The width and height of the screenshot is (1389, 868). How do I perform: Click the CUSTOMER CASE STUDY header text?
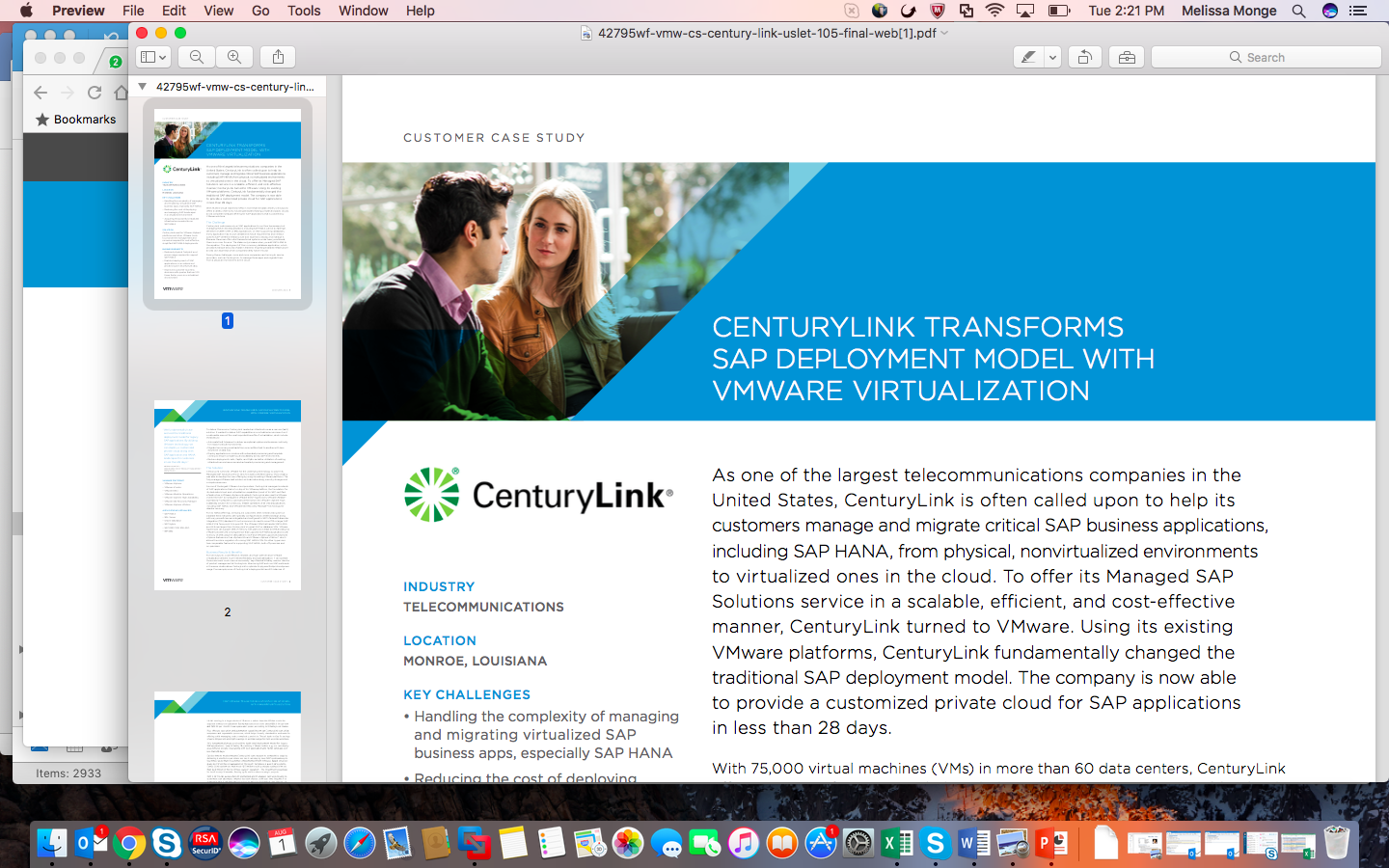coord(494,138)
